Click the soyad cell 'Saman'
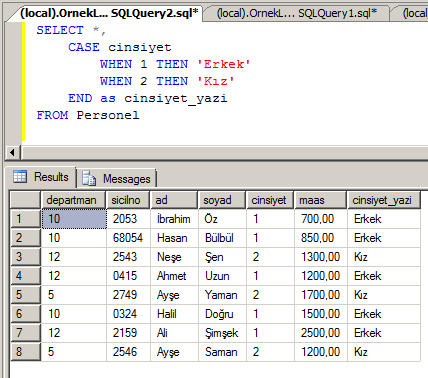The image size is (428, 378). point(222,352)
